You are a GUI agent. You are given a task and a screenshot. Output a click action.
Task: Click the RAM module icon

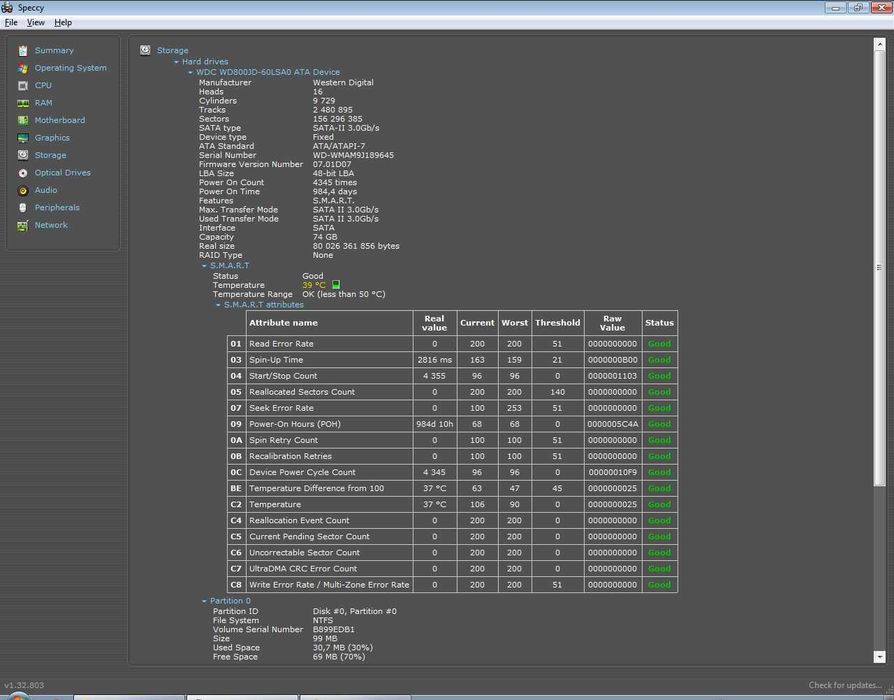23,103
